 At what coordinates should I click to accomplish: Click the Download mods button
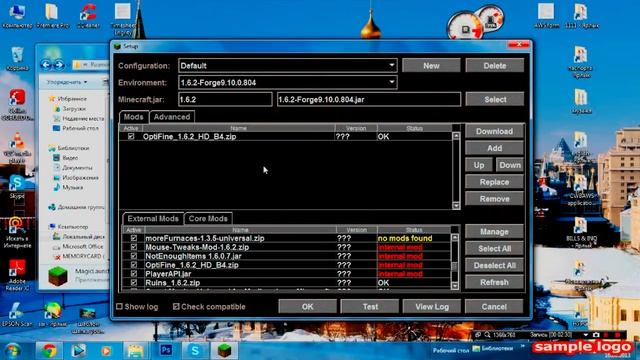[x=494, y=131]
